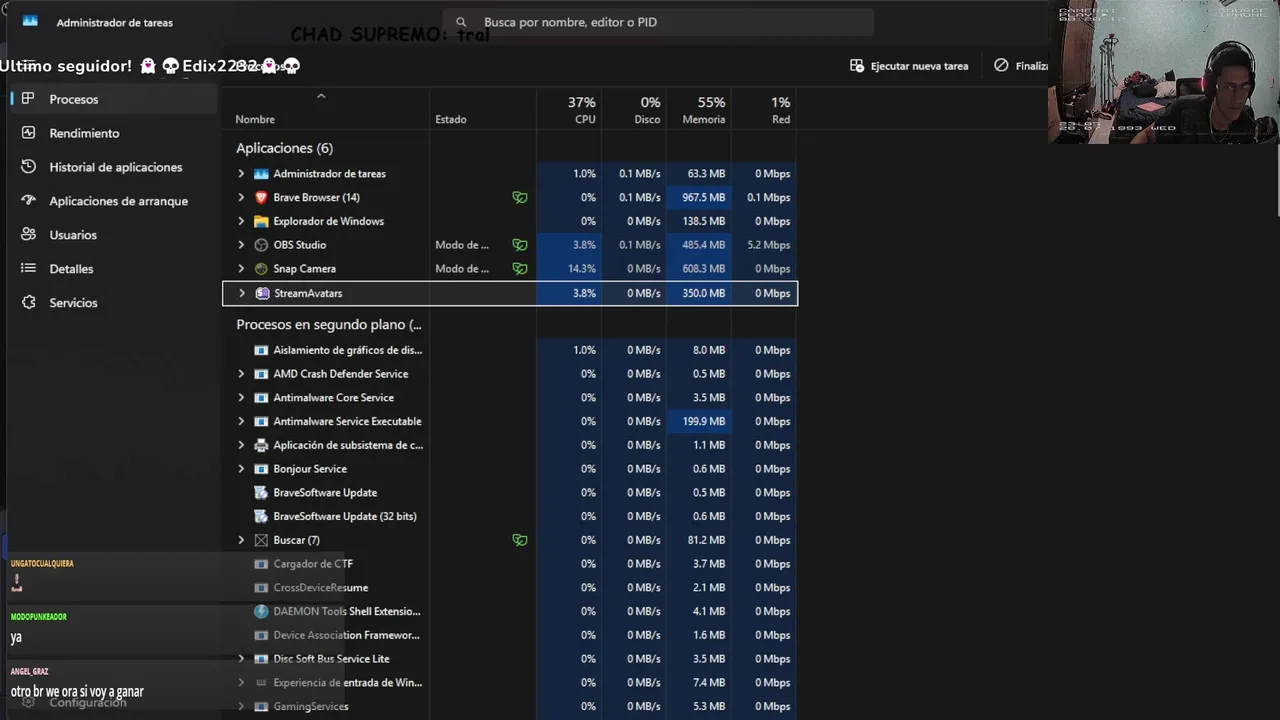Open the Servicios tab

pyautogui.click(x=113, y=303)
